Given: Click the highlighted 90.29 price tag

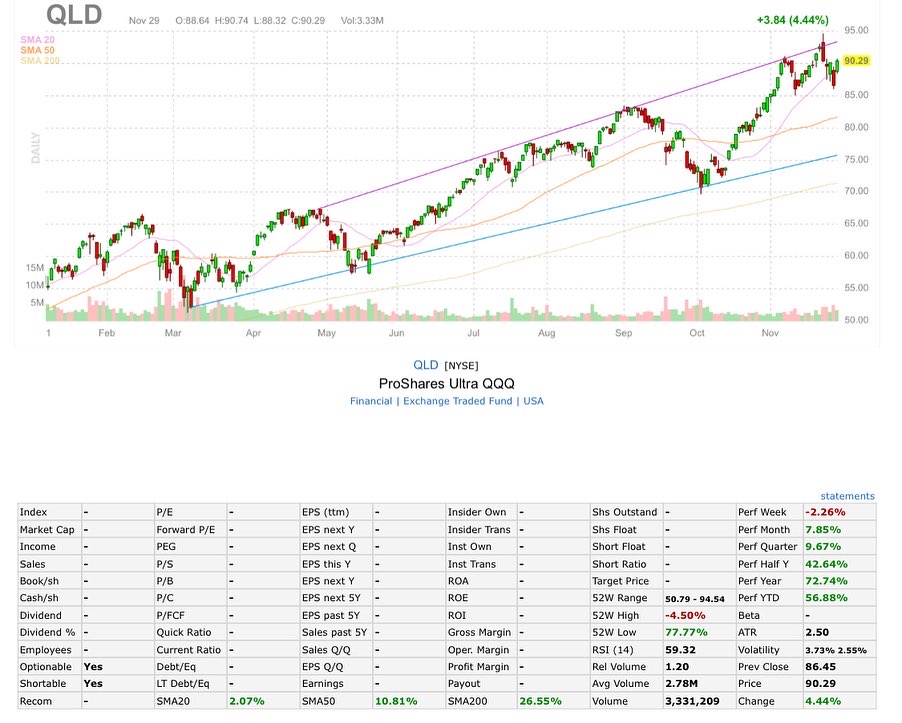Looking at the screenshot, I should pyautogui.click(x=856, y=61).
